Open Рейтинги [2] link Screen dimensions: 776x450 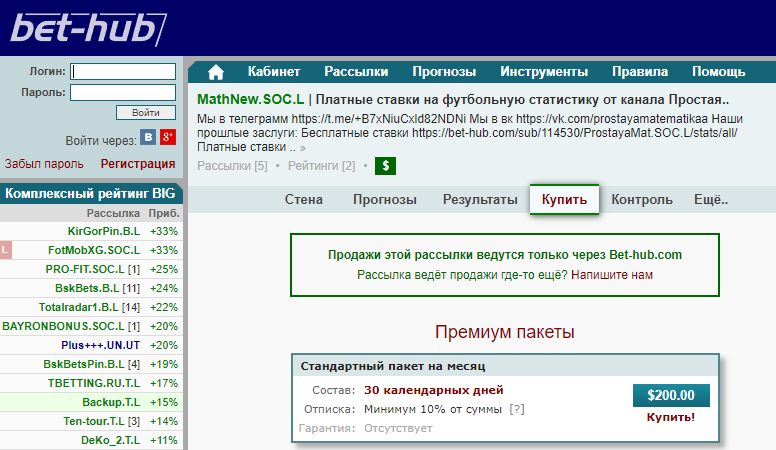click(x=322, y=166)
